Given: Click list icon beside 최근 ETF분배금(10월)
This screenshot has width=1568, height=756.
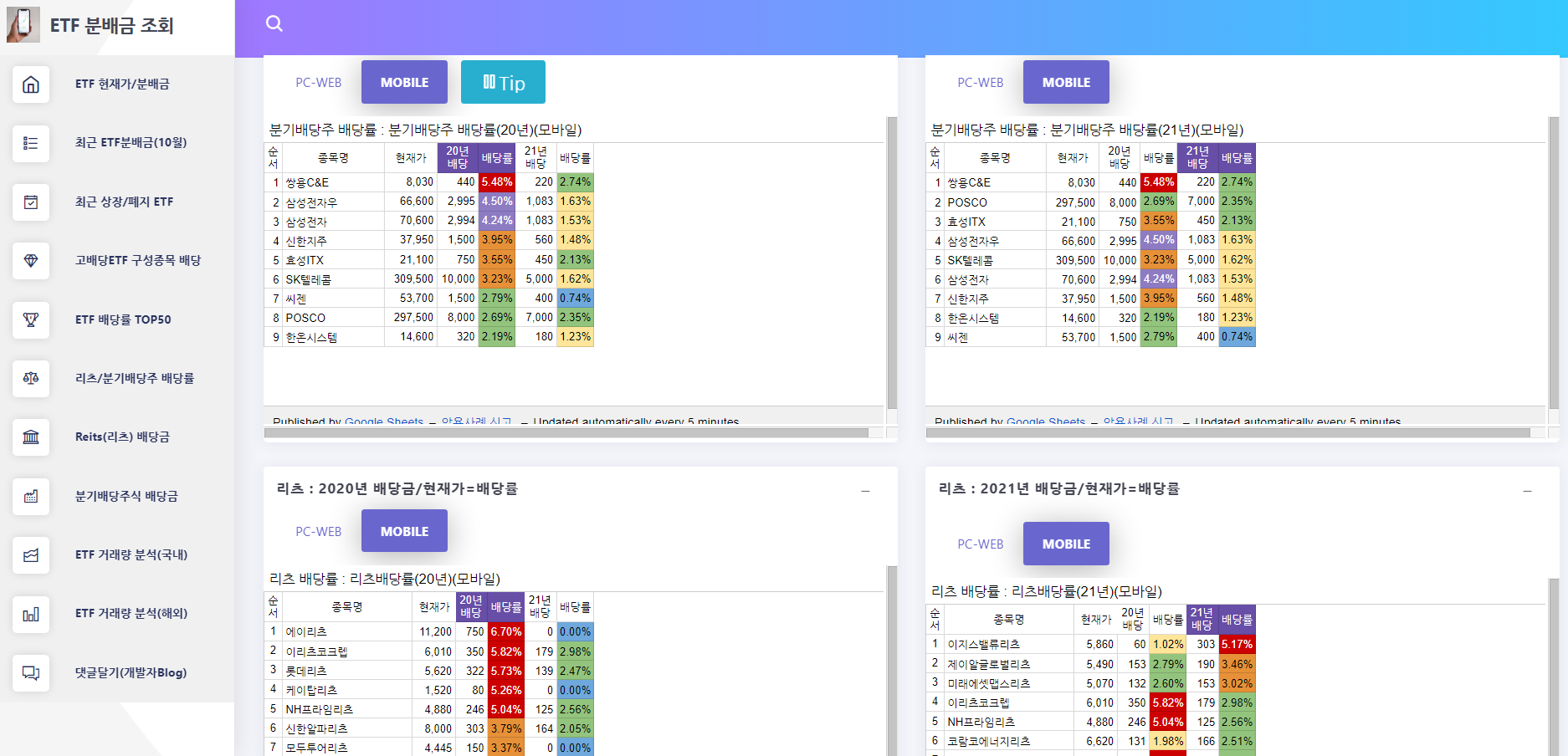Looking at the screenshot, I should click(x=31, y=143).
